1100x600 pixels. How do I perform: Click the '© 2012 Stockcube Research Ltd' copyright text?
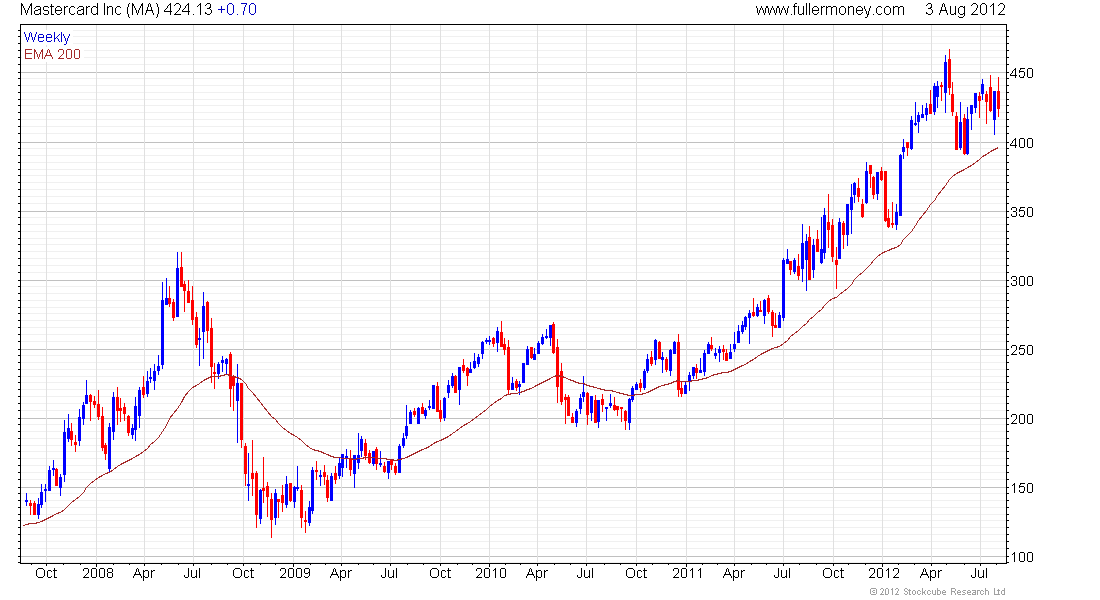point(937,592)
